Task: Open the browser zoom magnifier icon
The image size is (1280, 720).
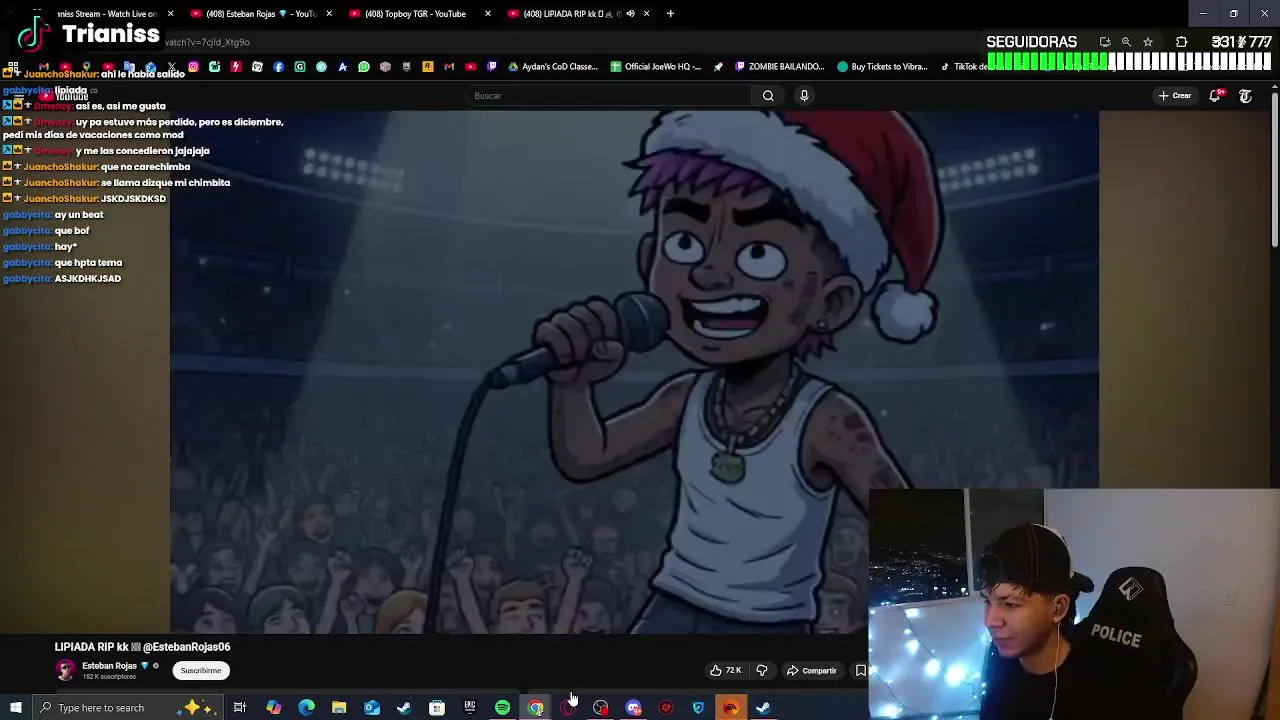Action: coord(1126,42)
